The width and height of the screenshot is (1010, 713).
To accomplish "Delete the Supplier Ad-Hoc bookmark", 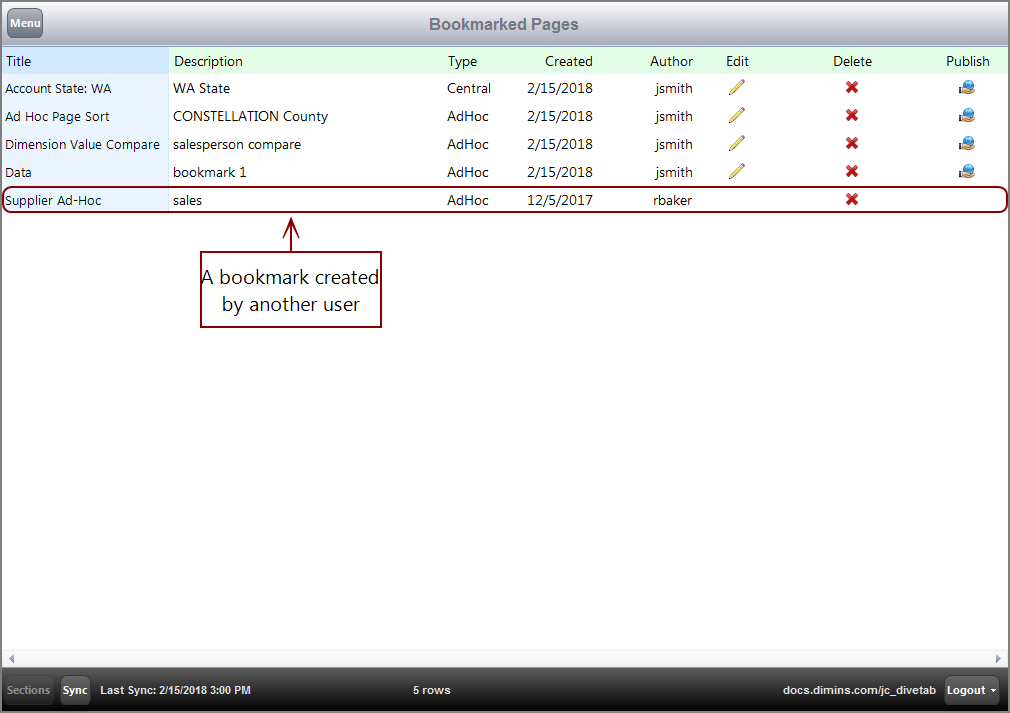I will pos(852,200).
